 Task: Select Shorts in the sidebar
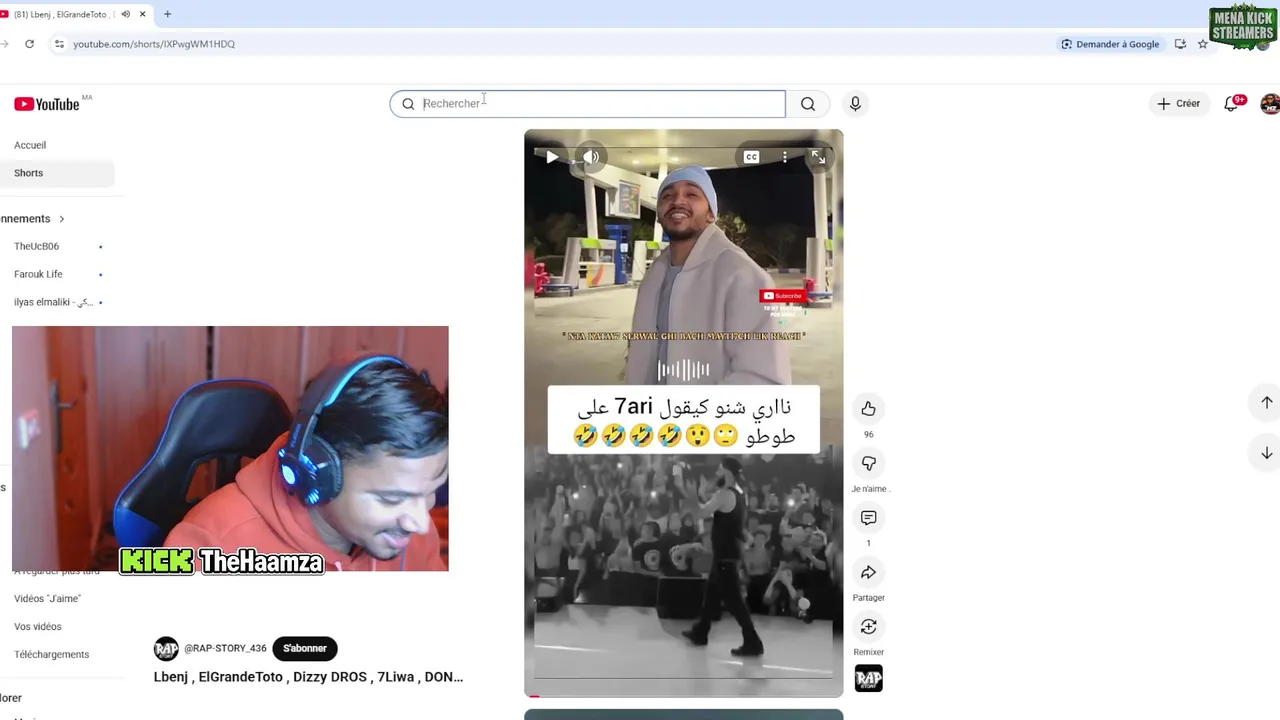[57, 173]
